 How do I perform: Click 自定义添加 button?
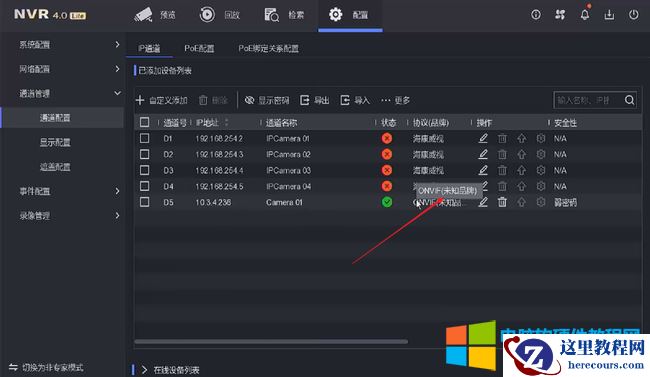point(162,100)
